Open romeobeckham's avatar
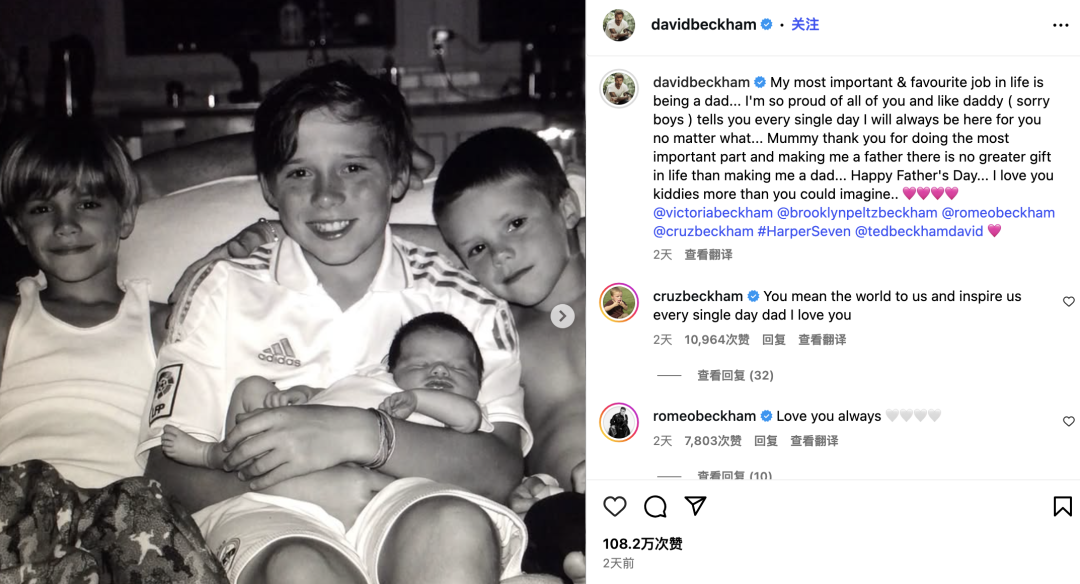 pyautogui.click(x=619, y=422)
